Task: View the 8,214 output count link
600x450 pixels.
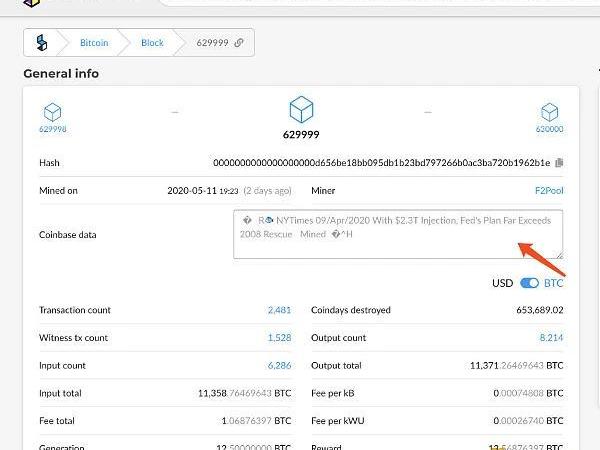Action: pos(551,338)
